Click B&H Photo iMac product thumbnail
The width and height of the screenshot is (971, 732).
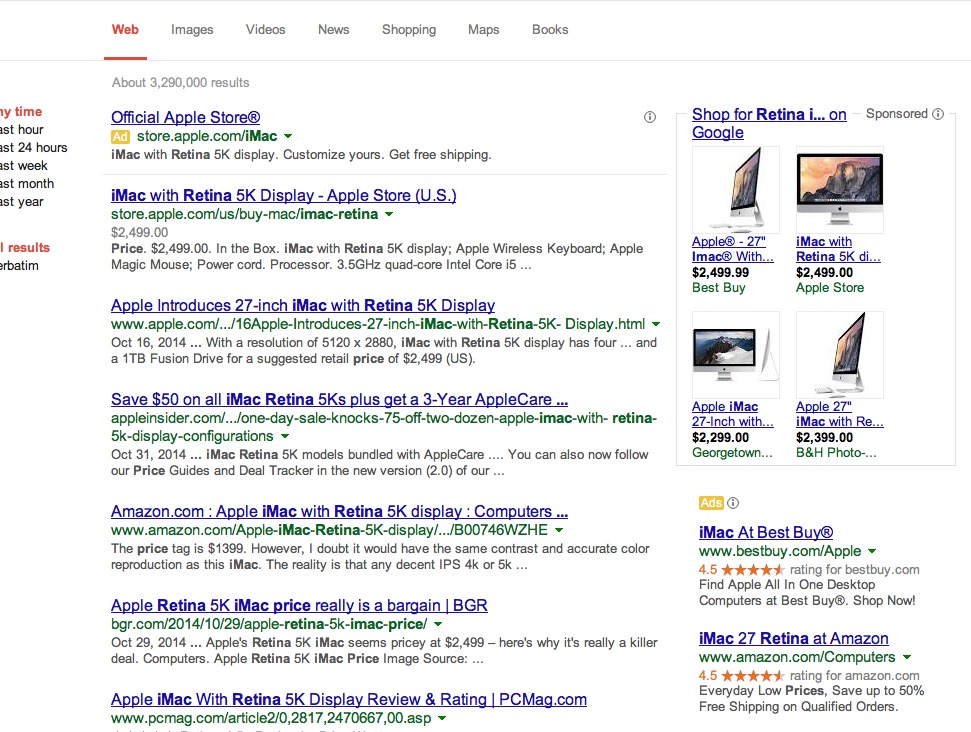tap(840, 355)
